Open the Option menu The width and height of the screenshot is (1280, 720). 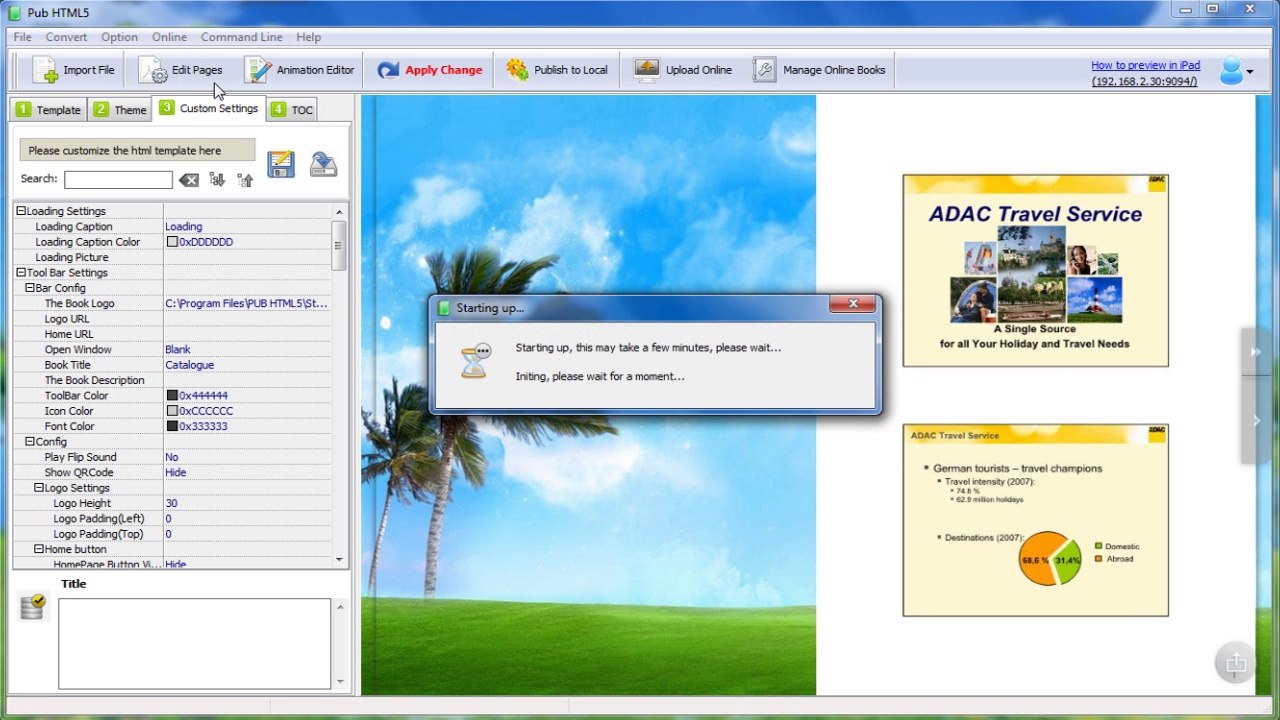pyautogui.click(x=119, y=37)
